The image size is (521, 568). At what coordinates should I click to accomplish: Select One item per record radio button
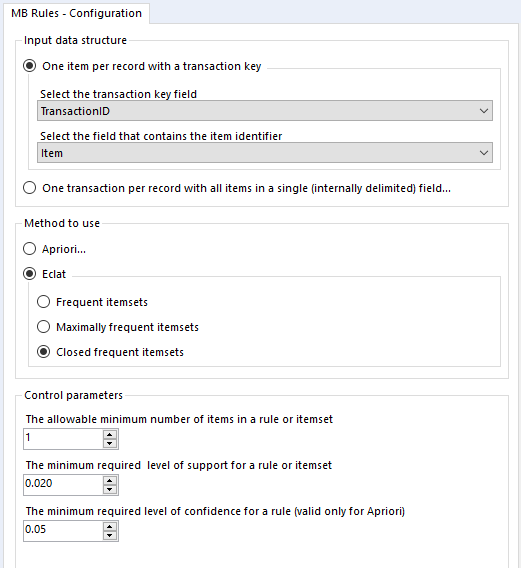coord(30,66)
